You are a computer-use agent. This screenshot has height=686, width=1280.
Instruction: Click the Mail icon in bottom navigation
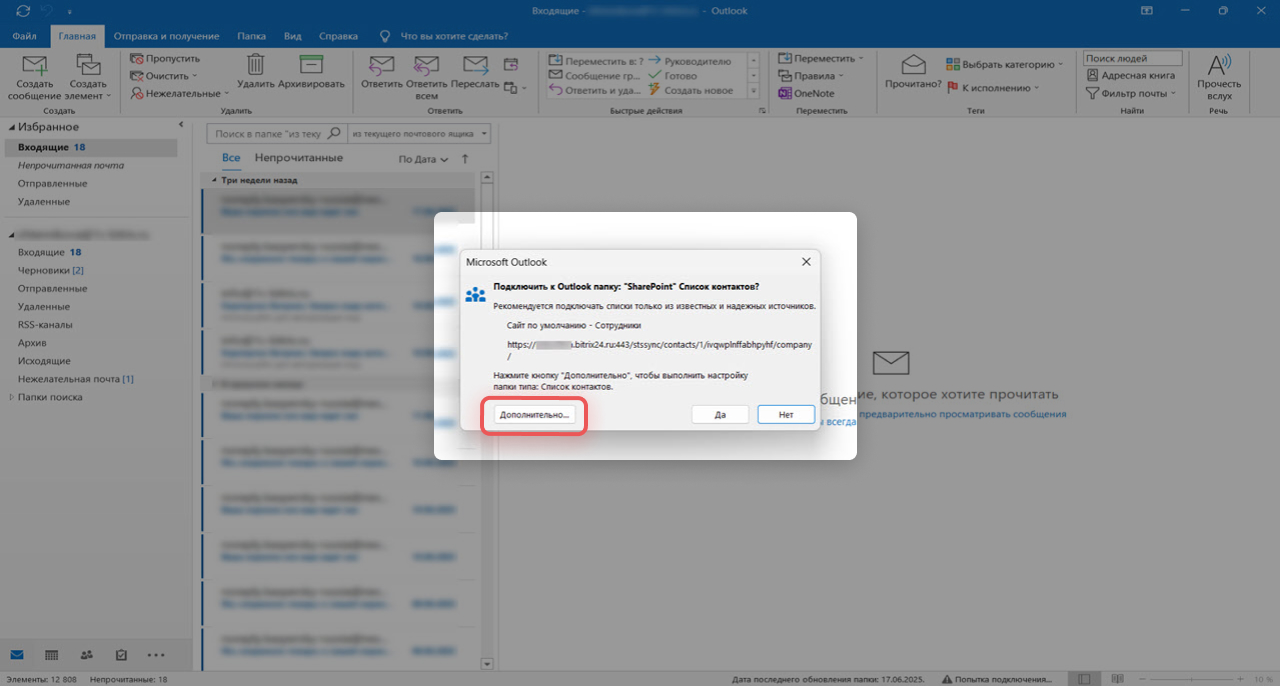17,655
